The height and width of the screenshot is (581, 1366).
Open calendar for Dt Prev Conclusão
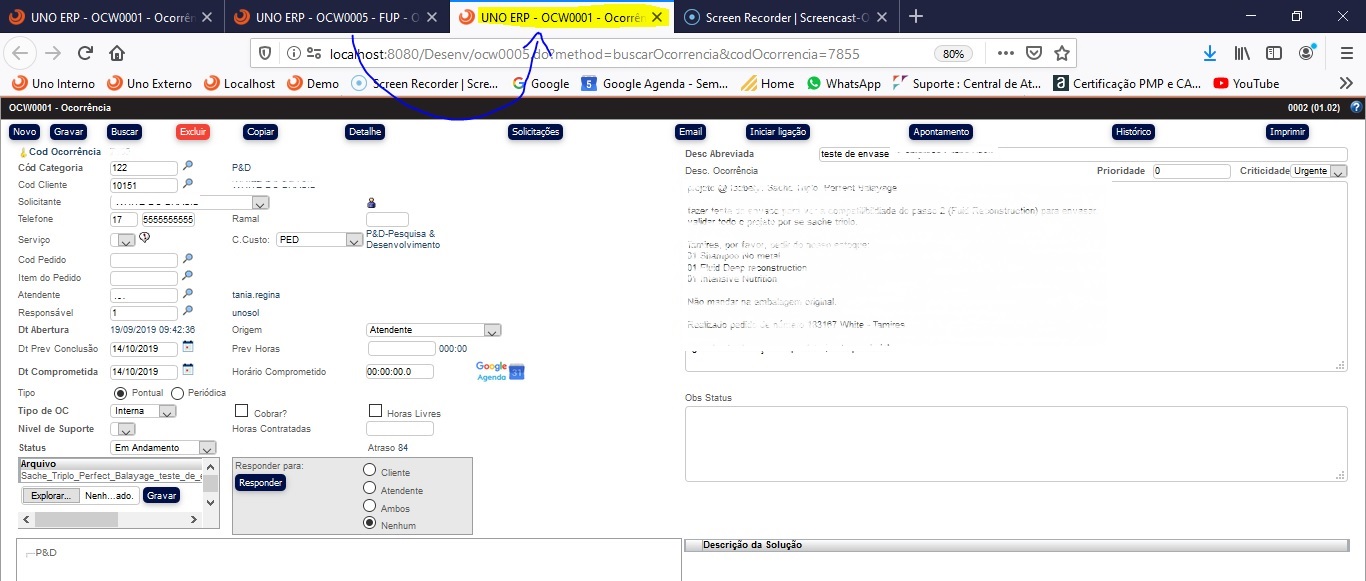(x=187, y=348)
